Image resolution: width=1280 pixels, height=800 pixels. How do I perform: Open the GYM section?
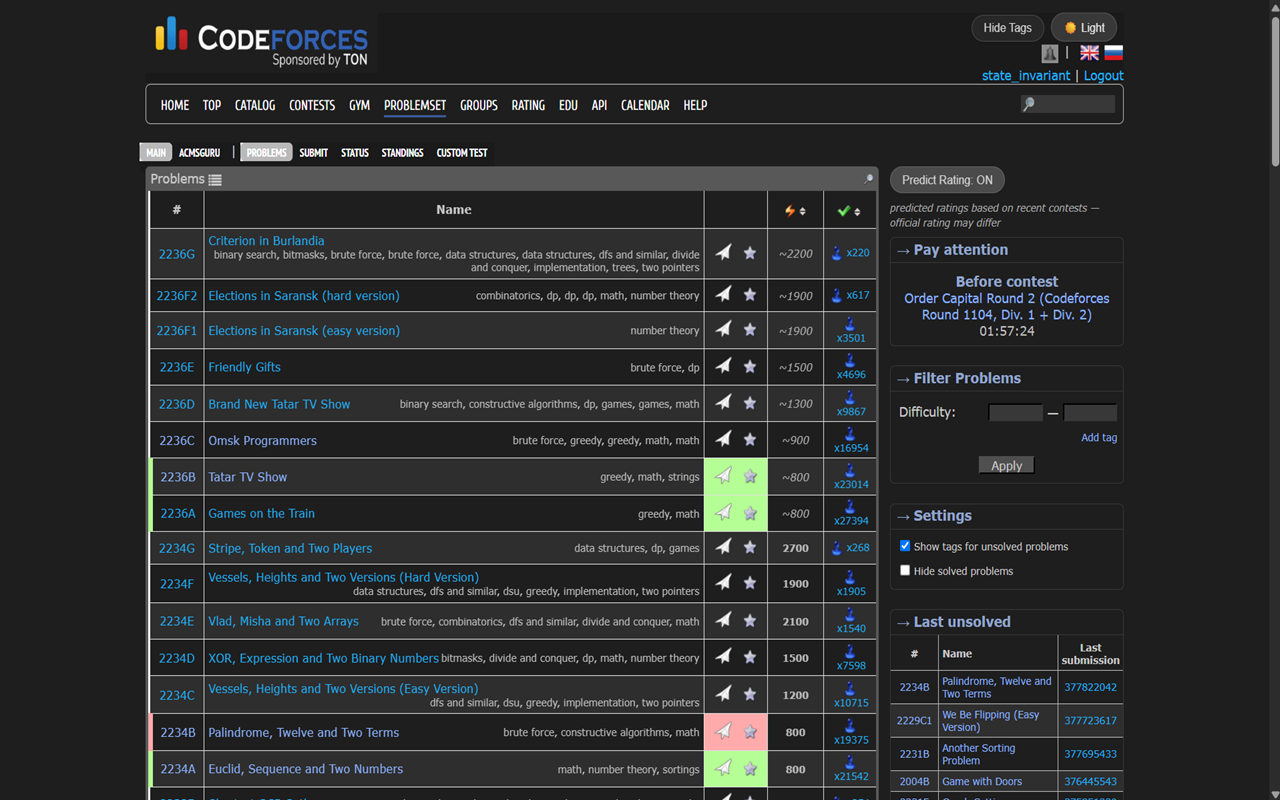pos(359,105)
